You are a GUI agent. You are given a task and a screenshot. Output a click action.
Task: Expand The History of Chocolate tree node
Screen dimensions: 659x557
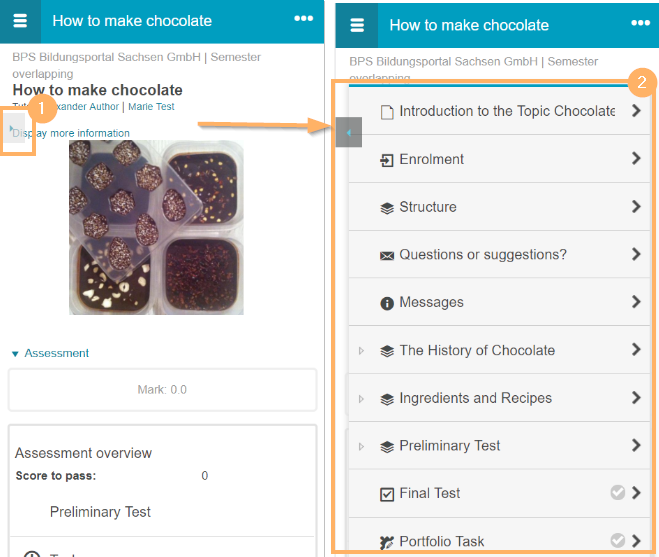point(361,351)
